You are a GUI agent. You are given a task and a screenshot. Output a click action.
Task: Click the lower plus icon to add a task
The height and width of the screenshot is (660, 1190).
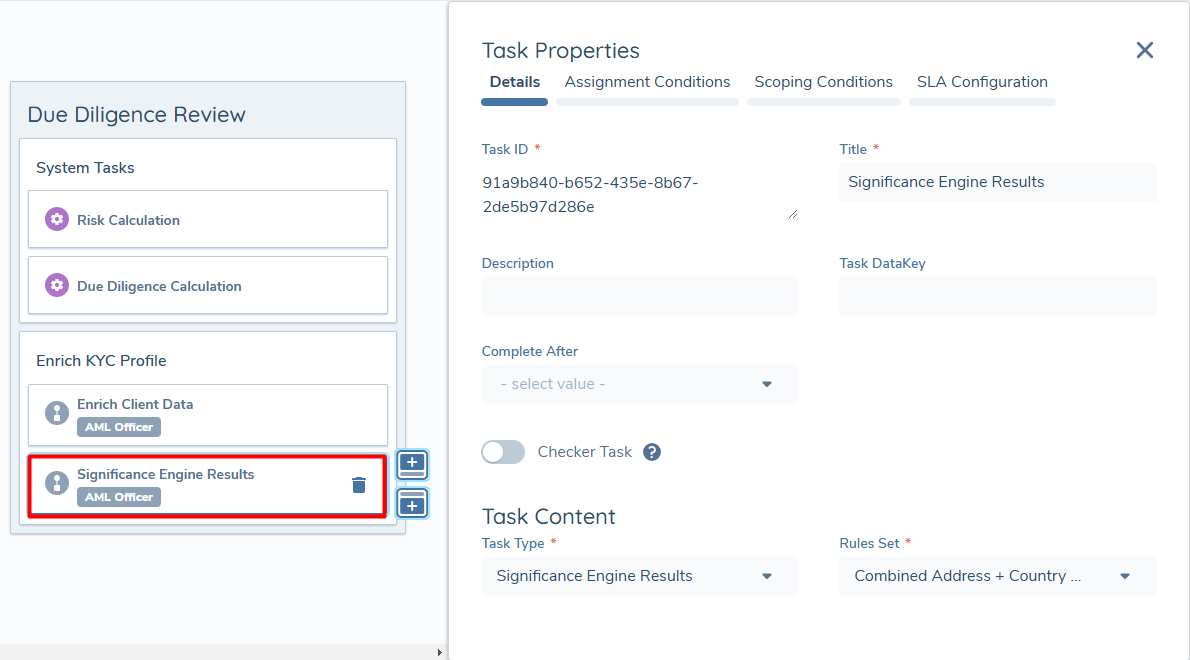pyautogui.click(x=412, y=503)
